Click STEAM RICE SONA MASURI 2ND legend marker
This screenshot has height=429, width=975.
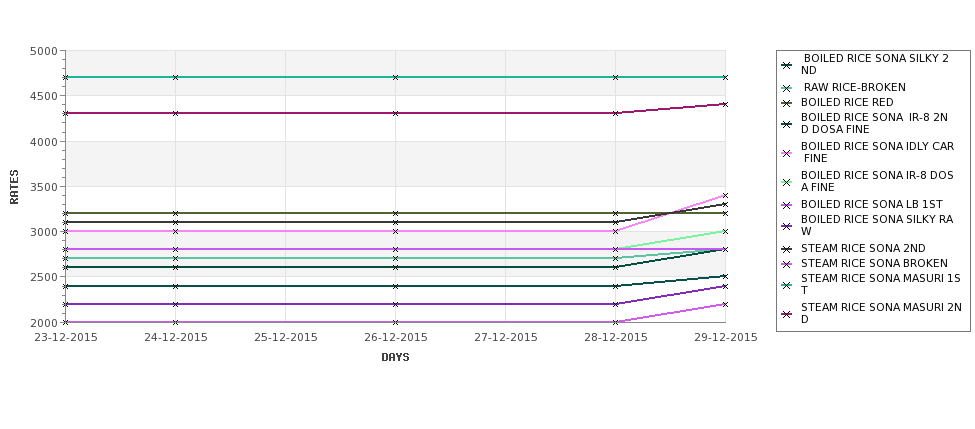coord(787,314)
